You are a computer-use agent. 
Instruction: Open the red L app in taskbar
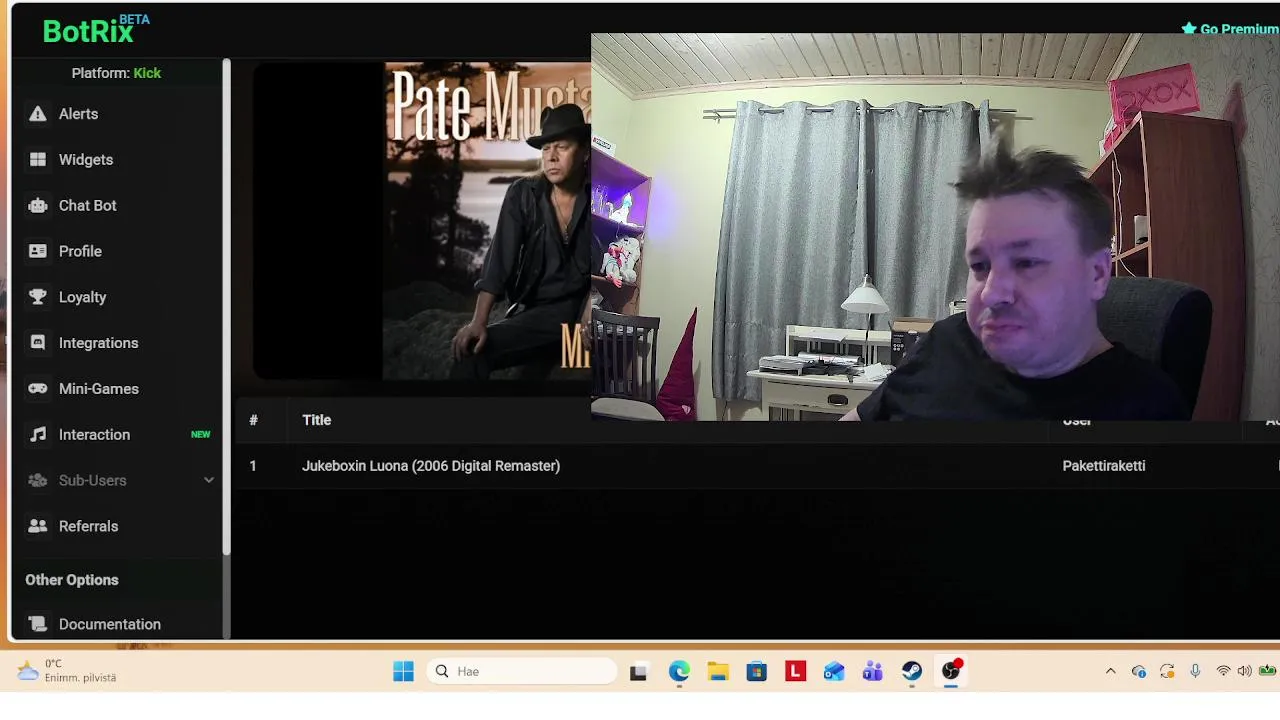click(x=796, y=672)
